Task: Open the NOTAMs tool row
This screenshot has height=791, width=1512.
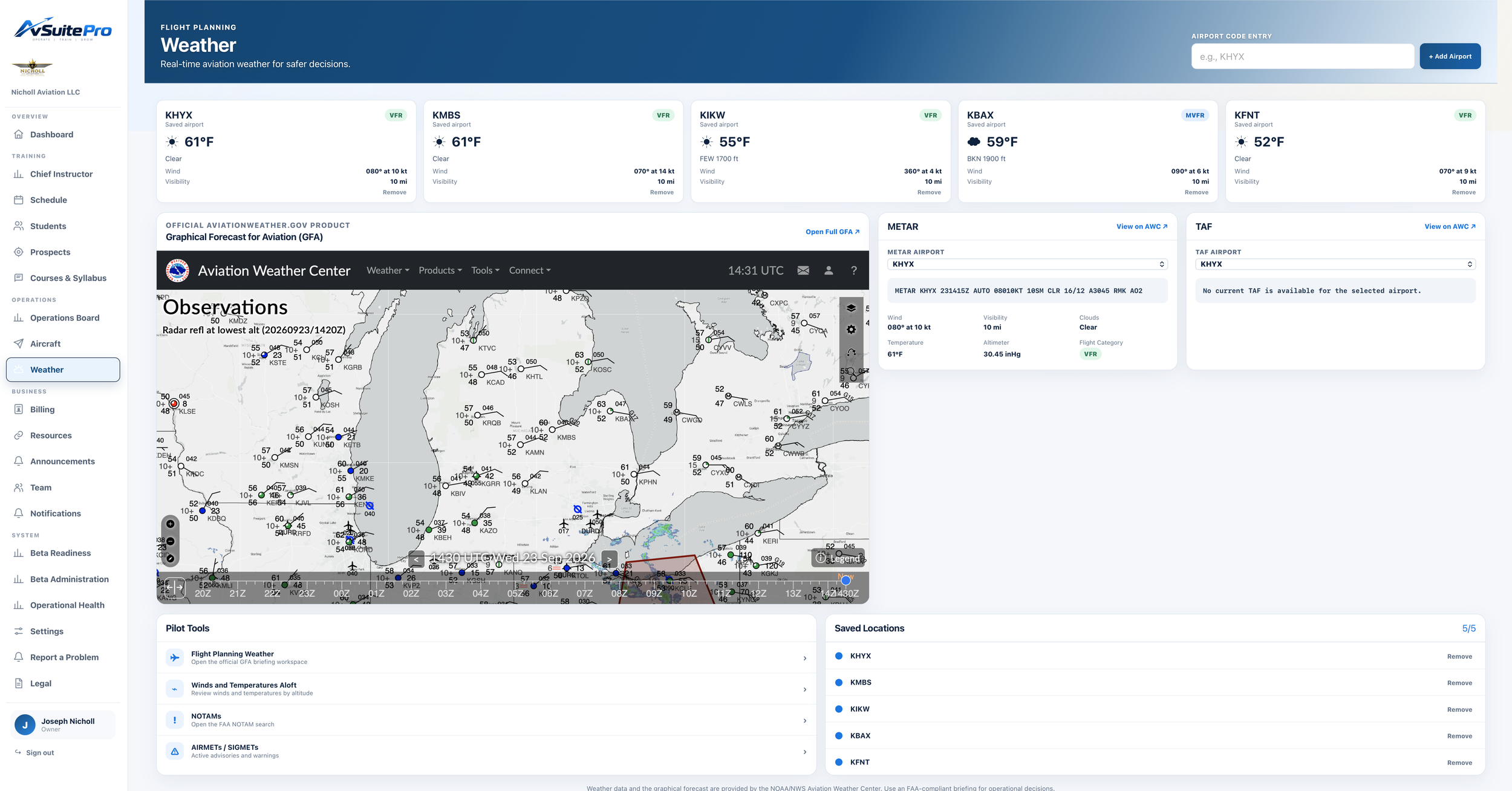Action: (486, 720)
